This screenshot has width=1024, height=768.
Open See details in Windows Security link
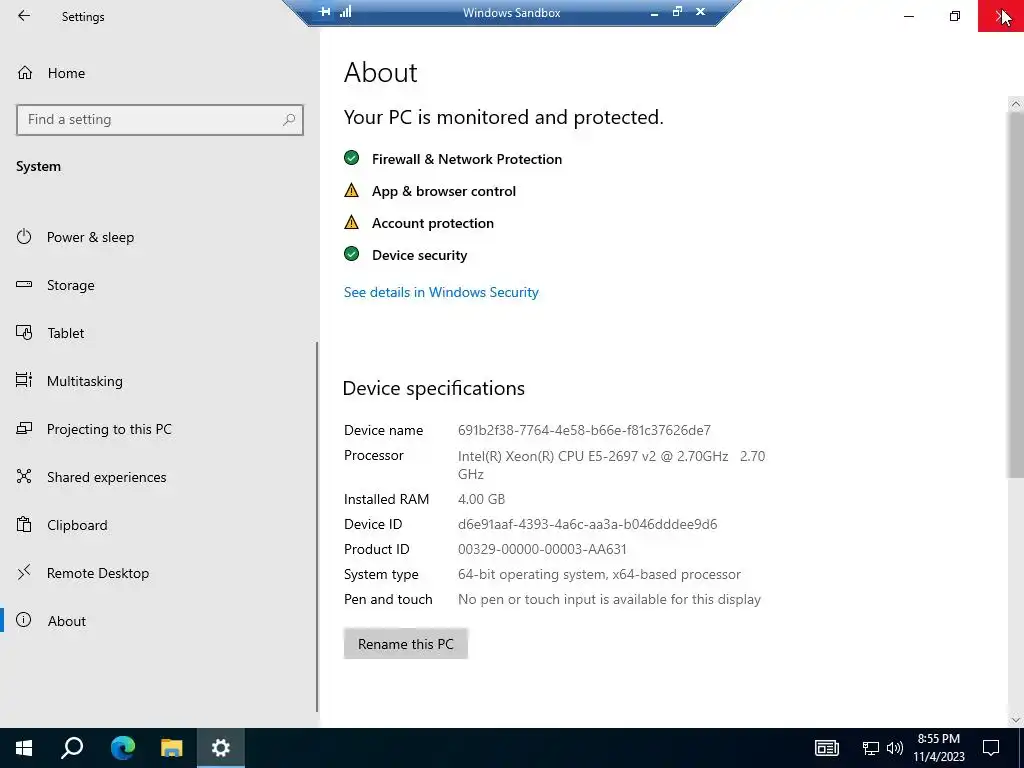pyautogui.click(x=441, y=292)
